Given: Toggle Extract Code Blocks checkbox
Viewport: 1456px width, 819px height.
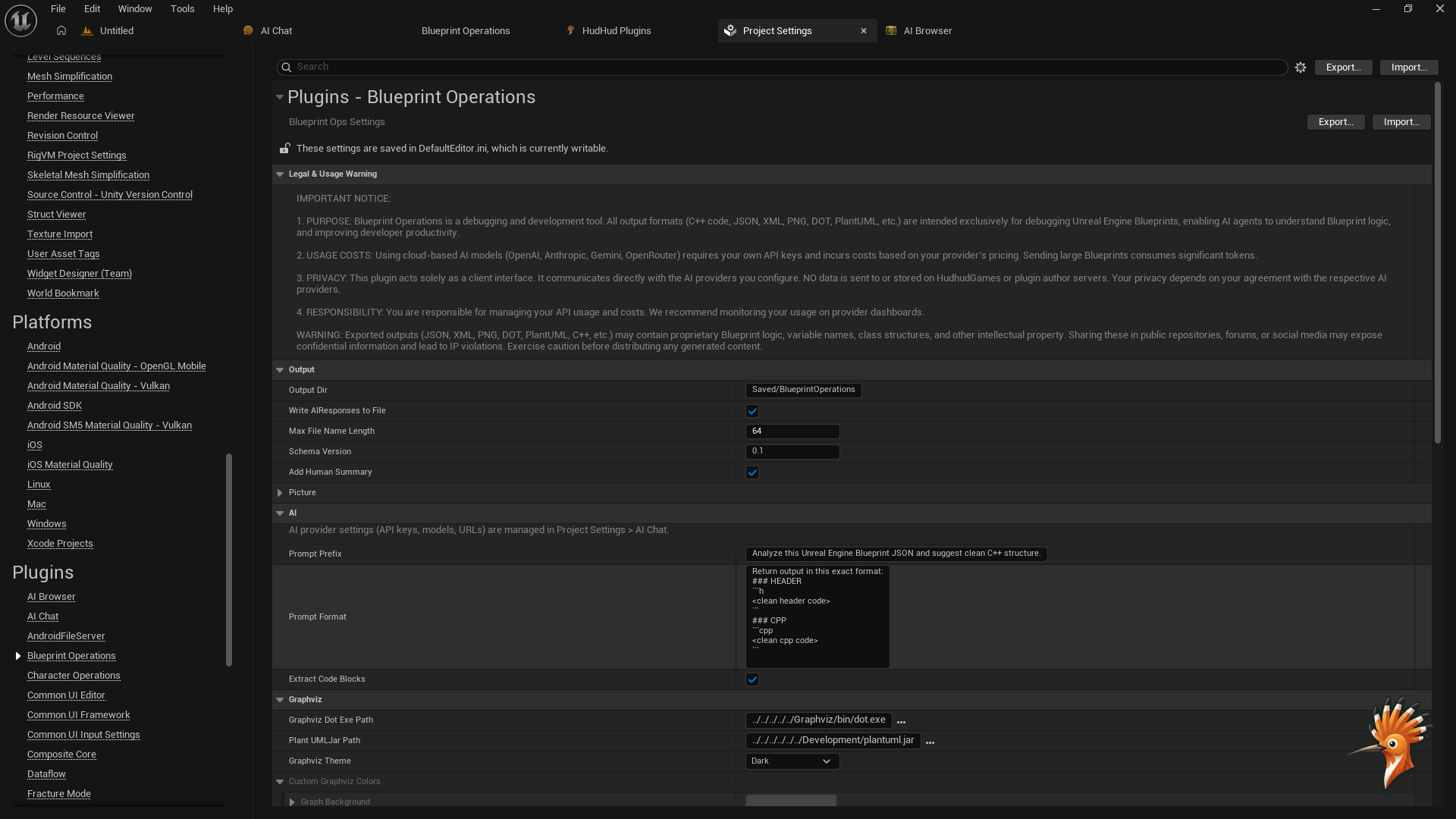Looking at the screenshot, I should tap(752, 679).
